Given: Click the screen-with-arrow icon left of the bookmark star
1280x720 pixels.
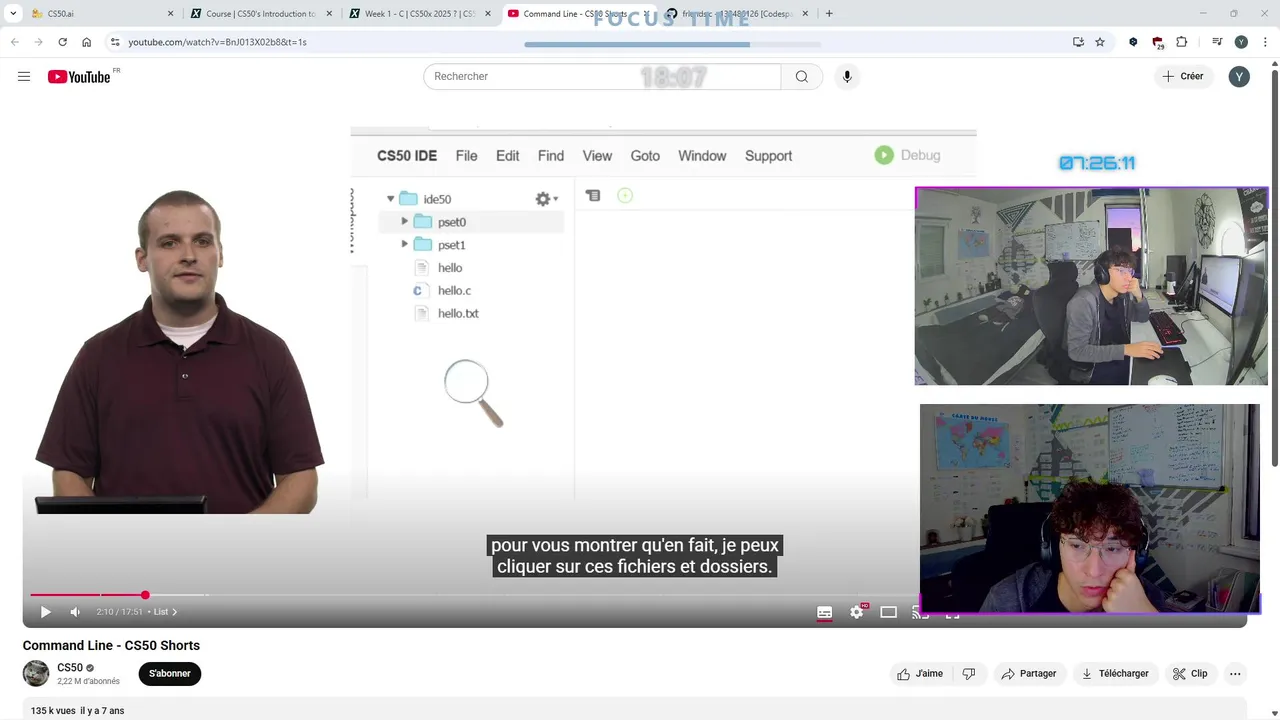Looking at the screenshot, I should 1078,42.
